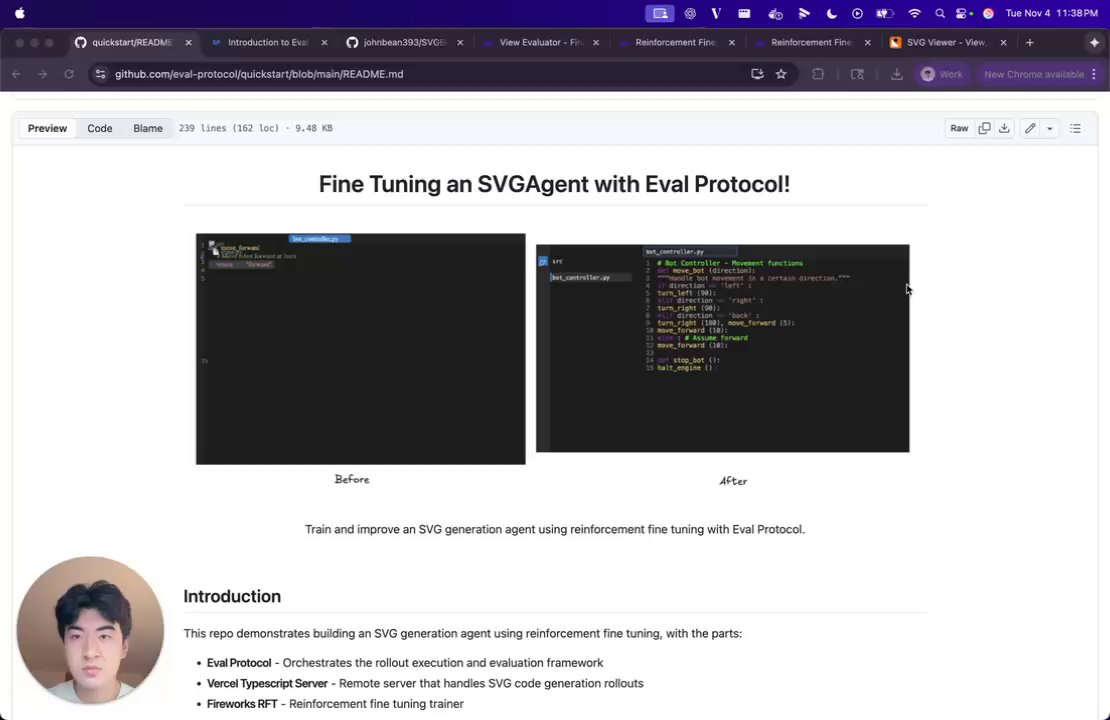The height and width of the screenshot is (720, 1110).
Task: Click the Gemini sparkle icon at tab bar
Action: click(1094, 42)
